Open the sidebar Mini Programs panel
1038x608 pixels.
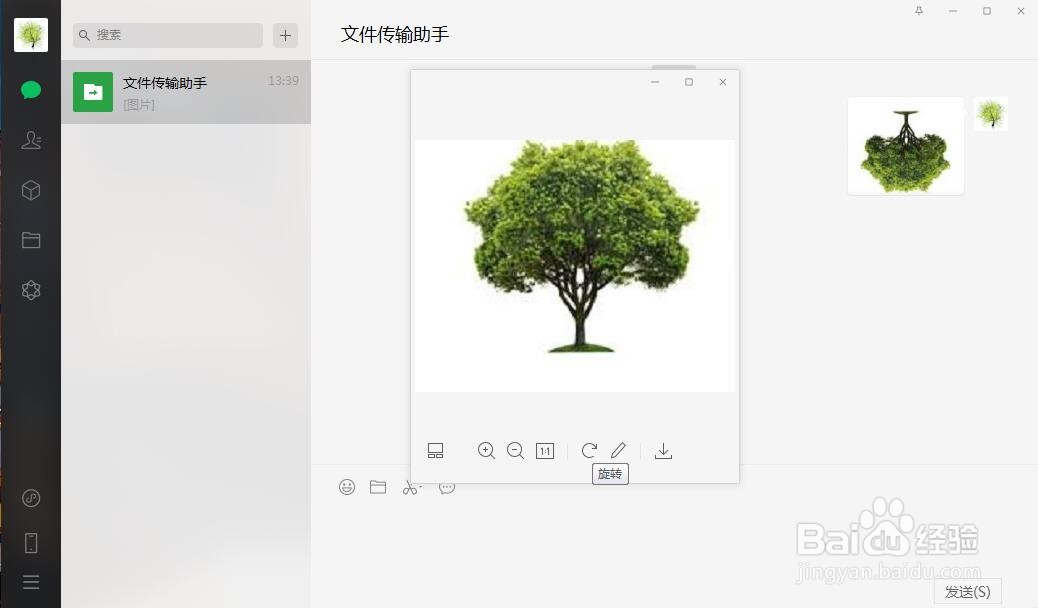(x=31, y=497)
